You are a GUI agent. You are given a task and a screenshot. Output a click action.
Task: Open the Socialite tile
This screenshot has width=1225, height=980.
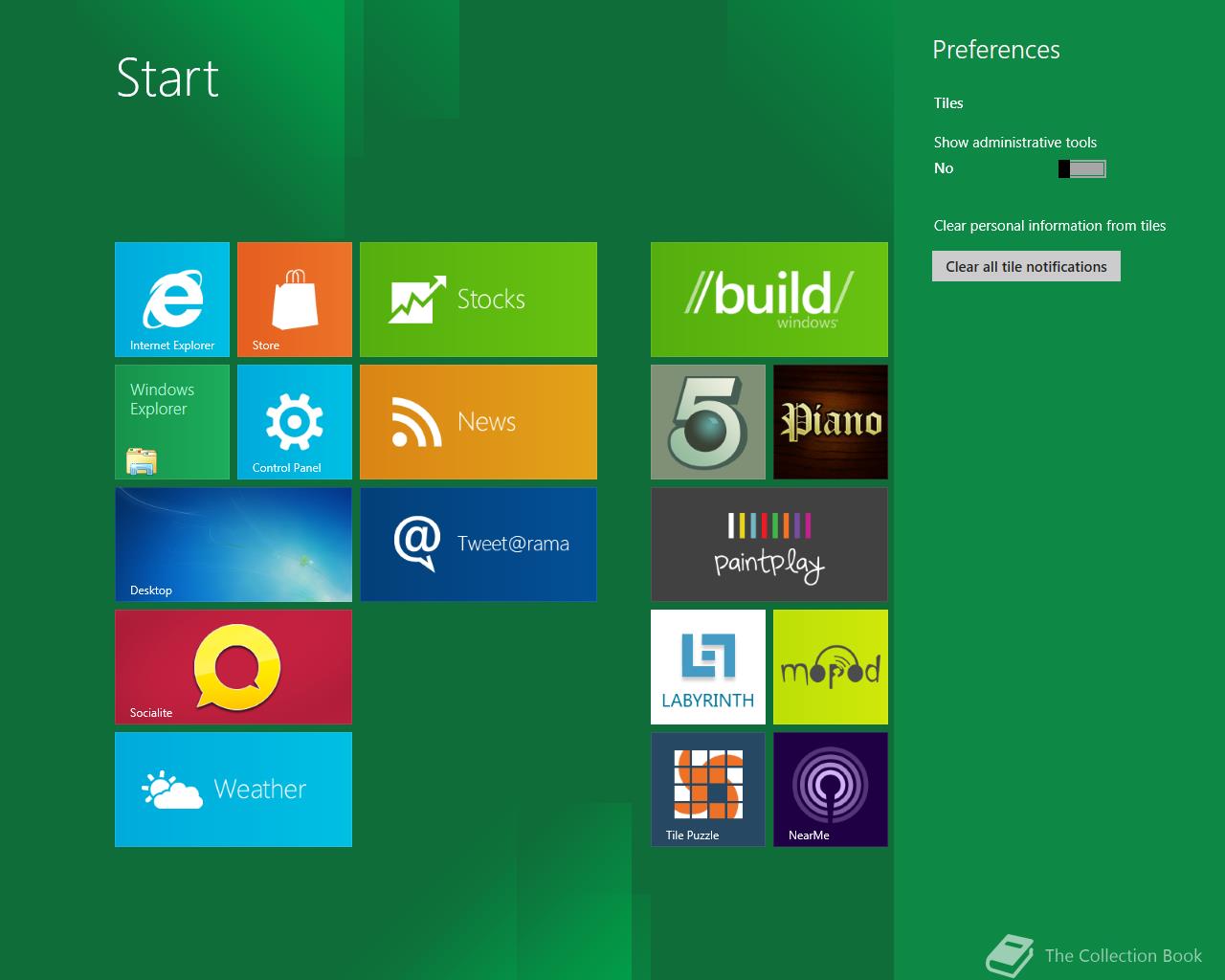pyautogui.click(x=234, y=667)
